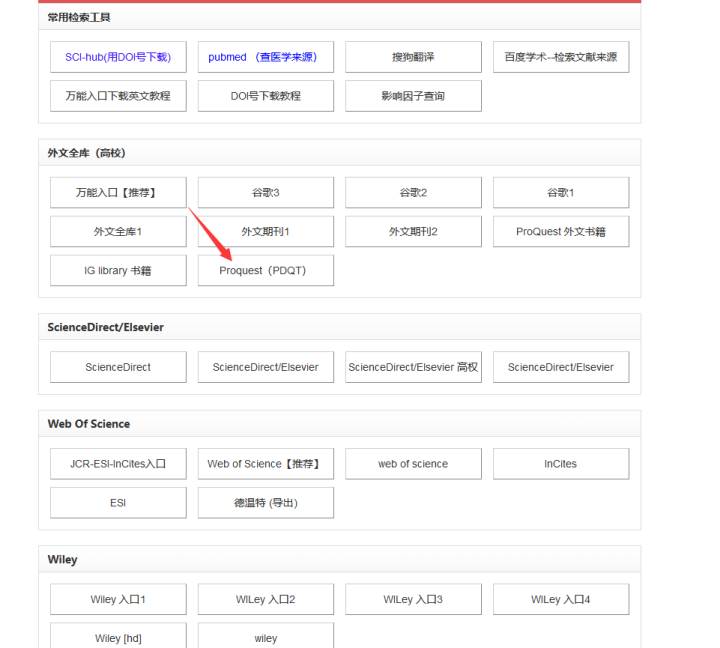Open 万能入口下载英文教程 tutorial
The image size is (720, 648).
[x=118, y=96]
